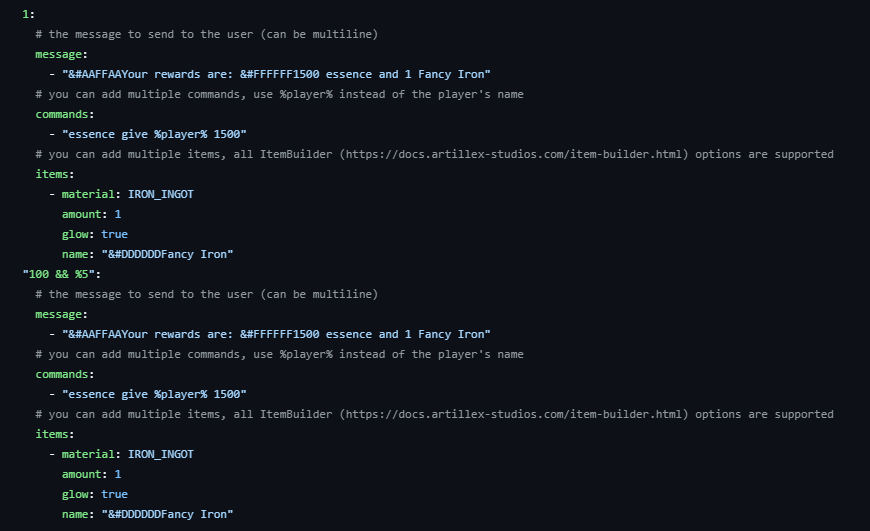The width and height of the screenshot is (870, 531).
Task: Place cursor on amount value under "100 && %5"
Action: click(118, 474)
